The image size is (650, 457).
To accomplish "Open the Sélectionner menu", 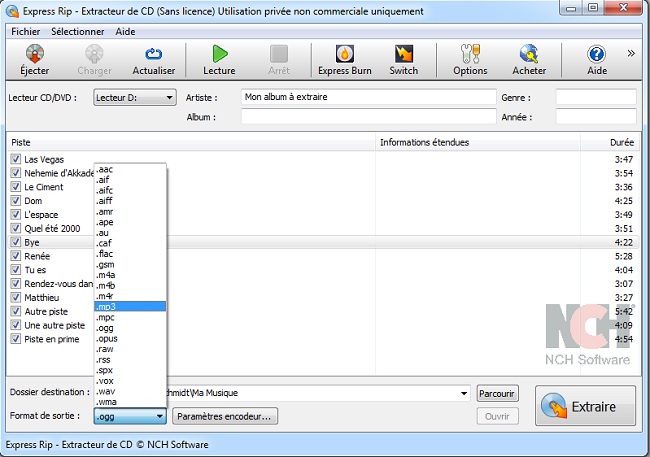I will (x=78, y=32).
